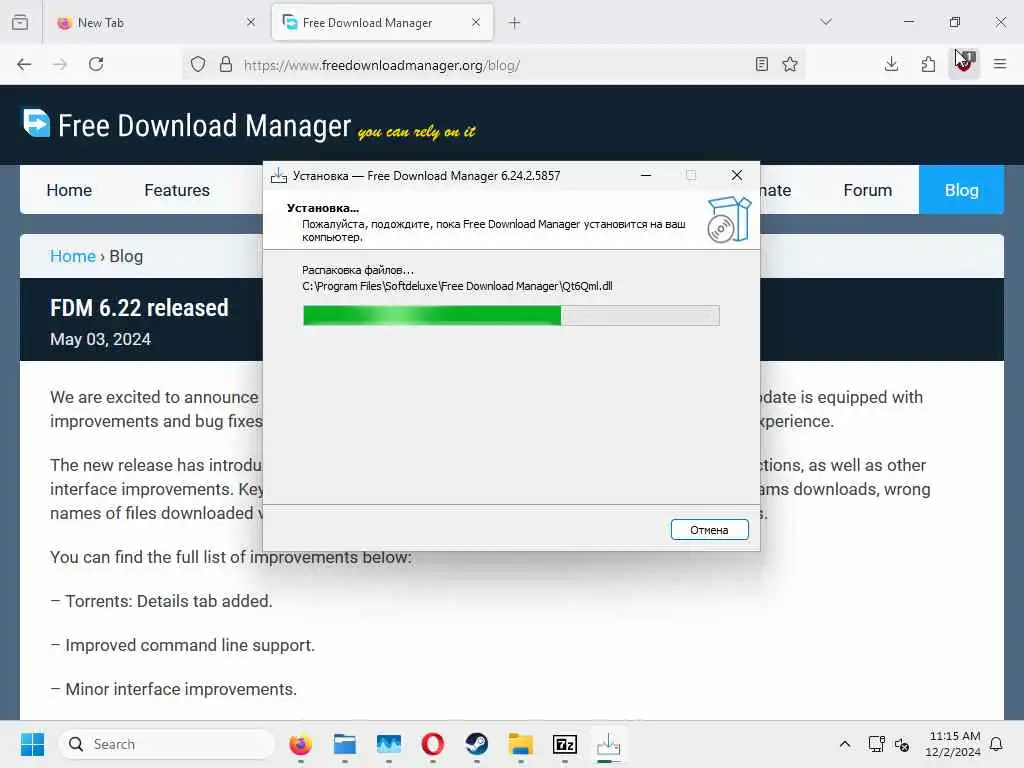Open the Firefox downloads panel

891,64
